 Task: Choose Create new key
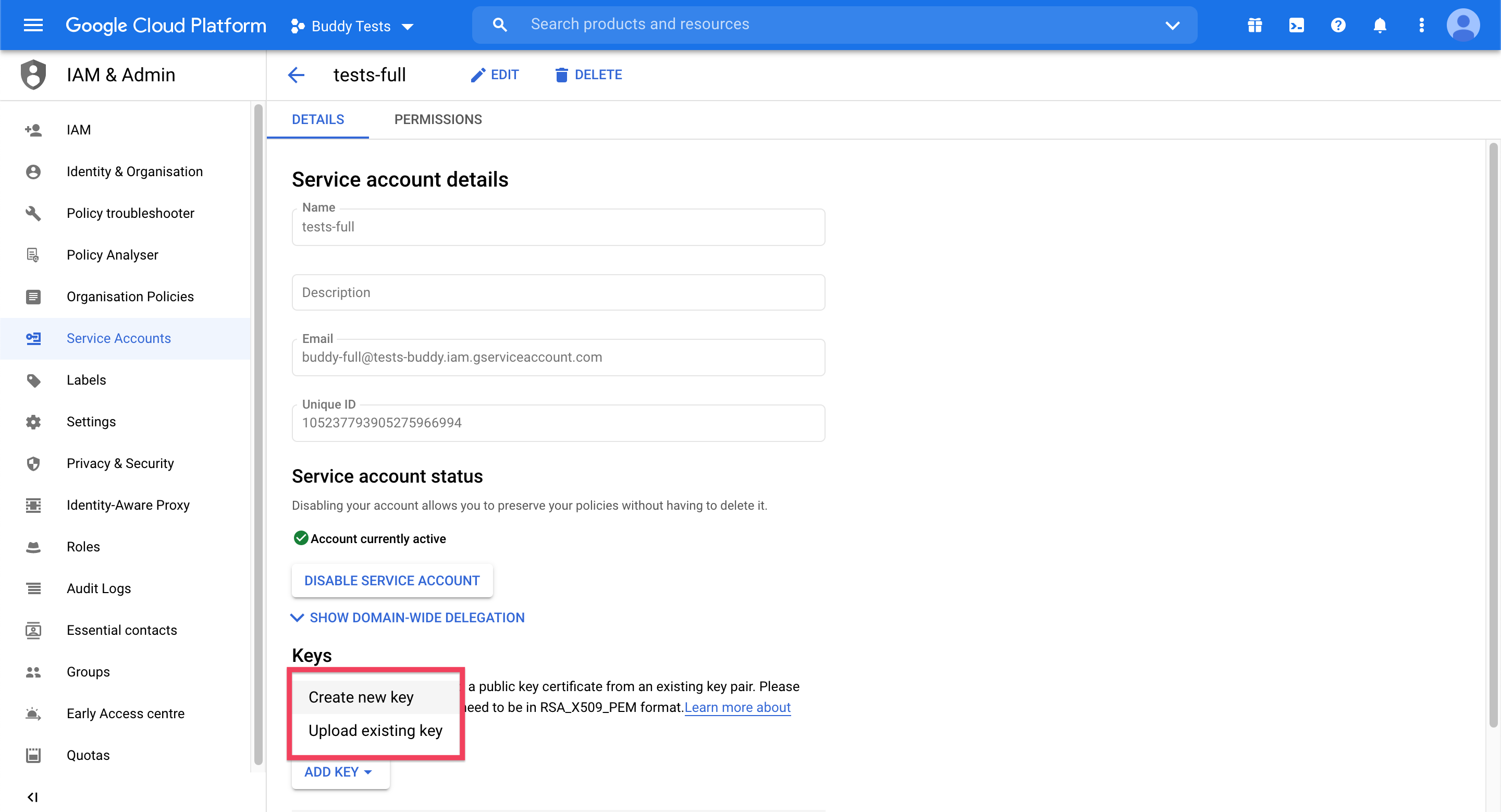pos(376,697)
